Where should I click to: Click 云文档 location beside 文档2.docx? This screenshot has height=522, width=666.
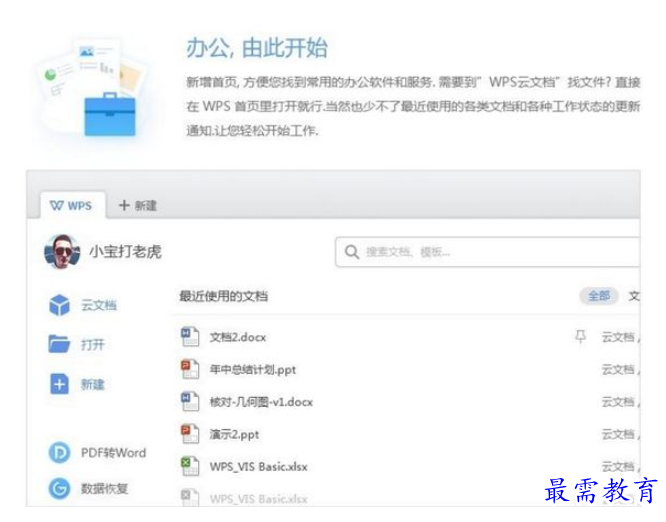point(618,337)
